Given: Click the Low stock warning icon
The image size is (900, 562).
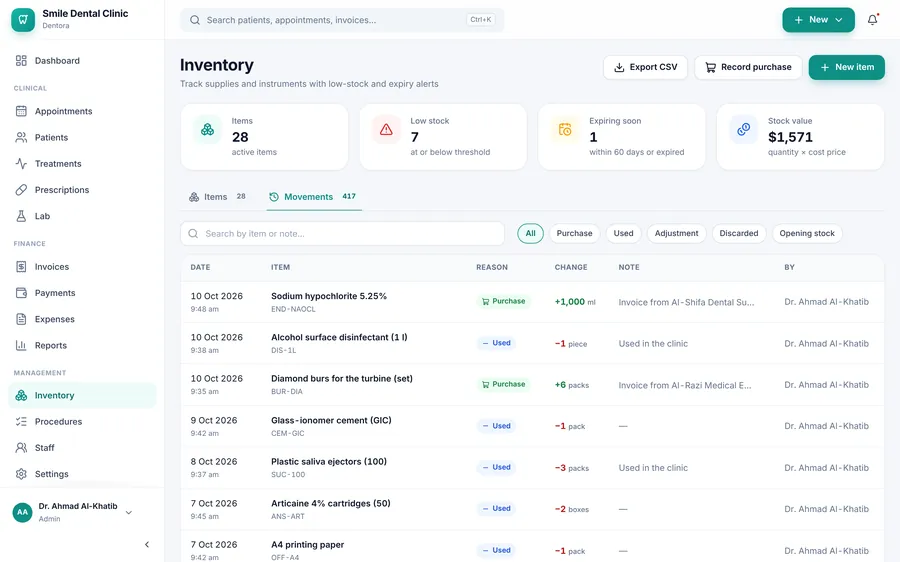Looking at the screenshot, I should [386, 129].
